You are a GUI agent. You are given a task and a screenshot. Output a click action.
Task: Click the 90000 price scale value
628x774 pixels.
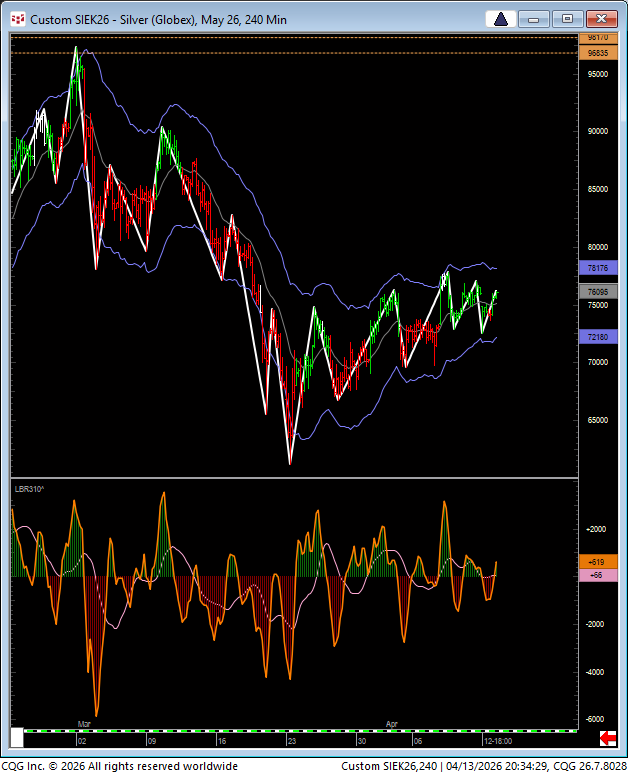(597, 131)
